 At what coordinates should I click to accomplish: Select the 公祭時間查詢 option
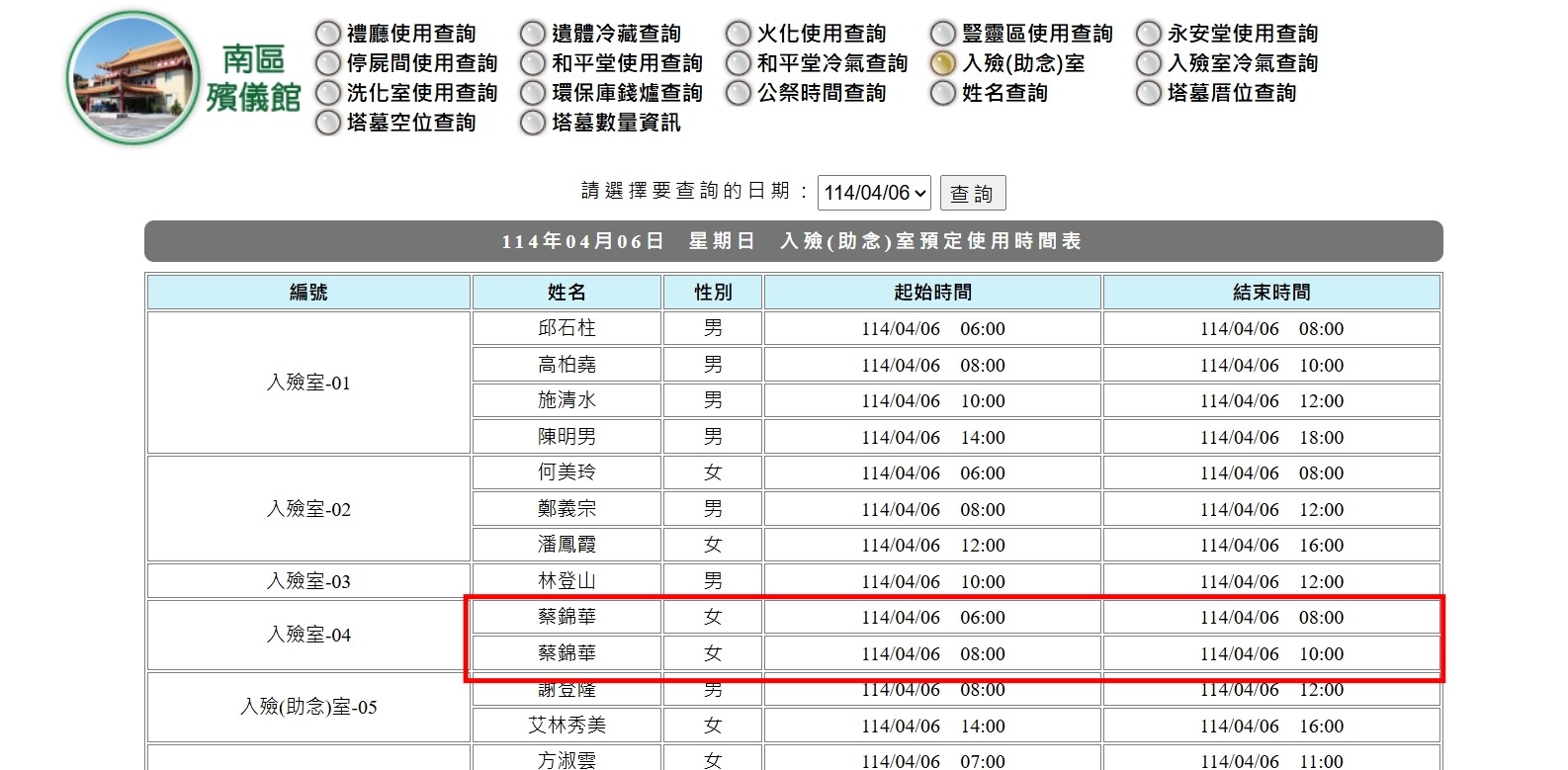(x=739, y=93)
